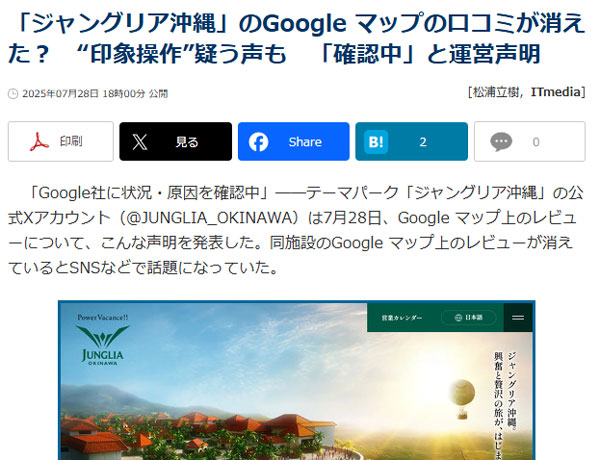Click the PDF print icon

[x=39, y=142]
